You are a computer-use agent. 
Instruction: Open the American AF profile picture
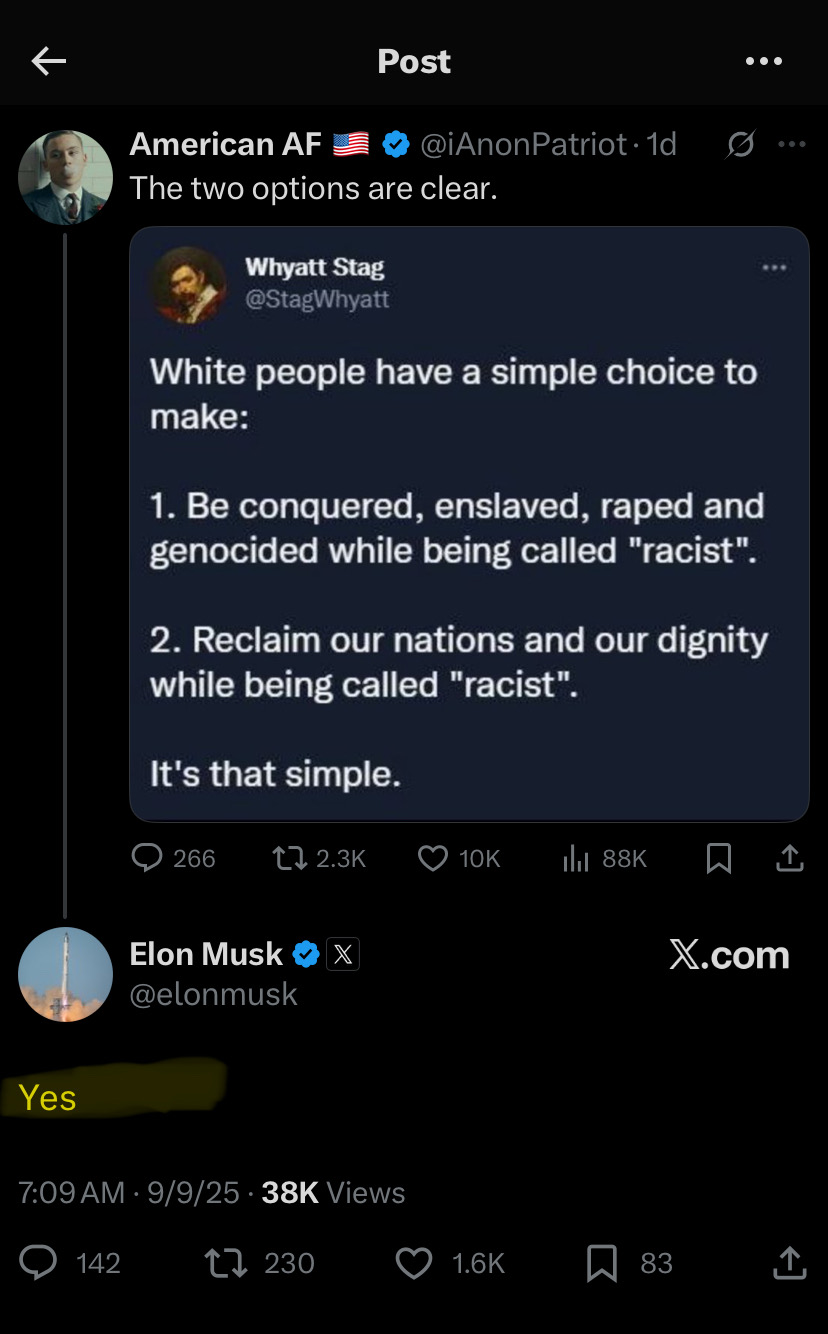tap(65, 177)
